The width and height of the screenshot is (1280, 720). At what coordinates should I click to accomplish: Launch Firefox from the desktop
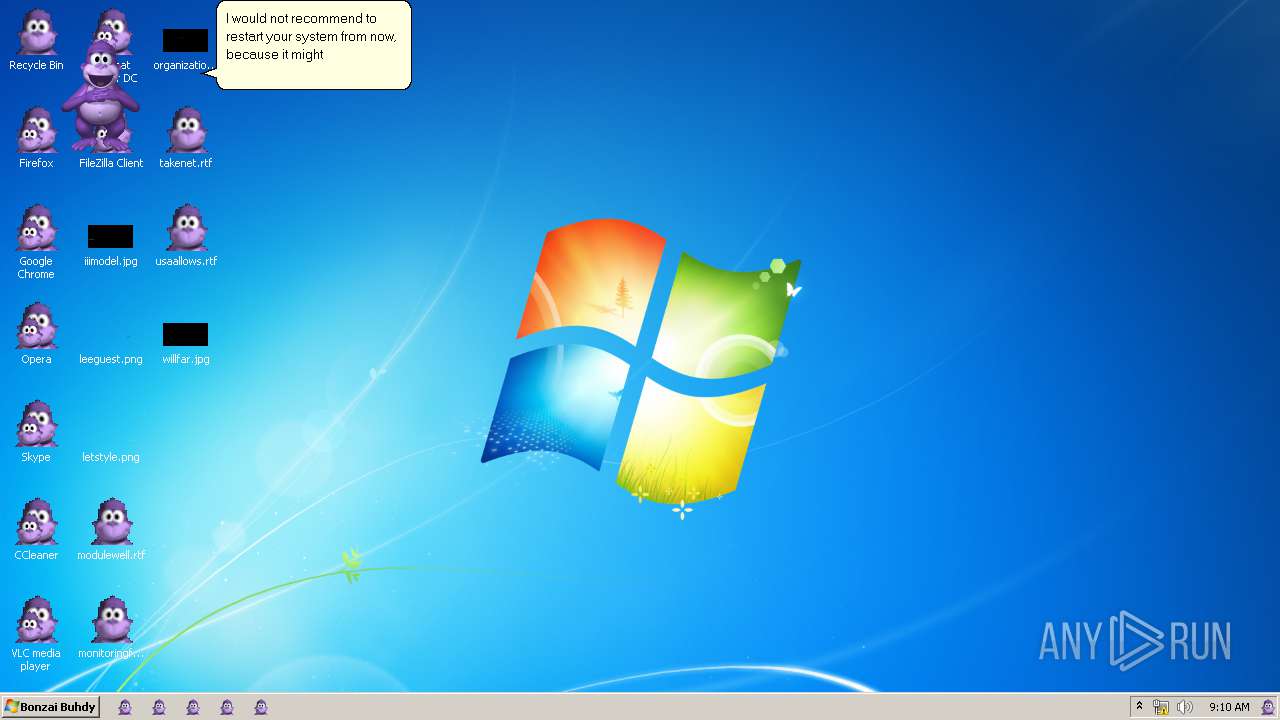click(36, 131)
